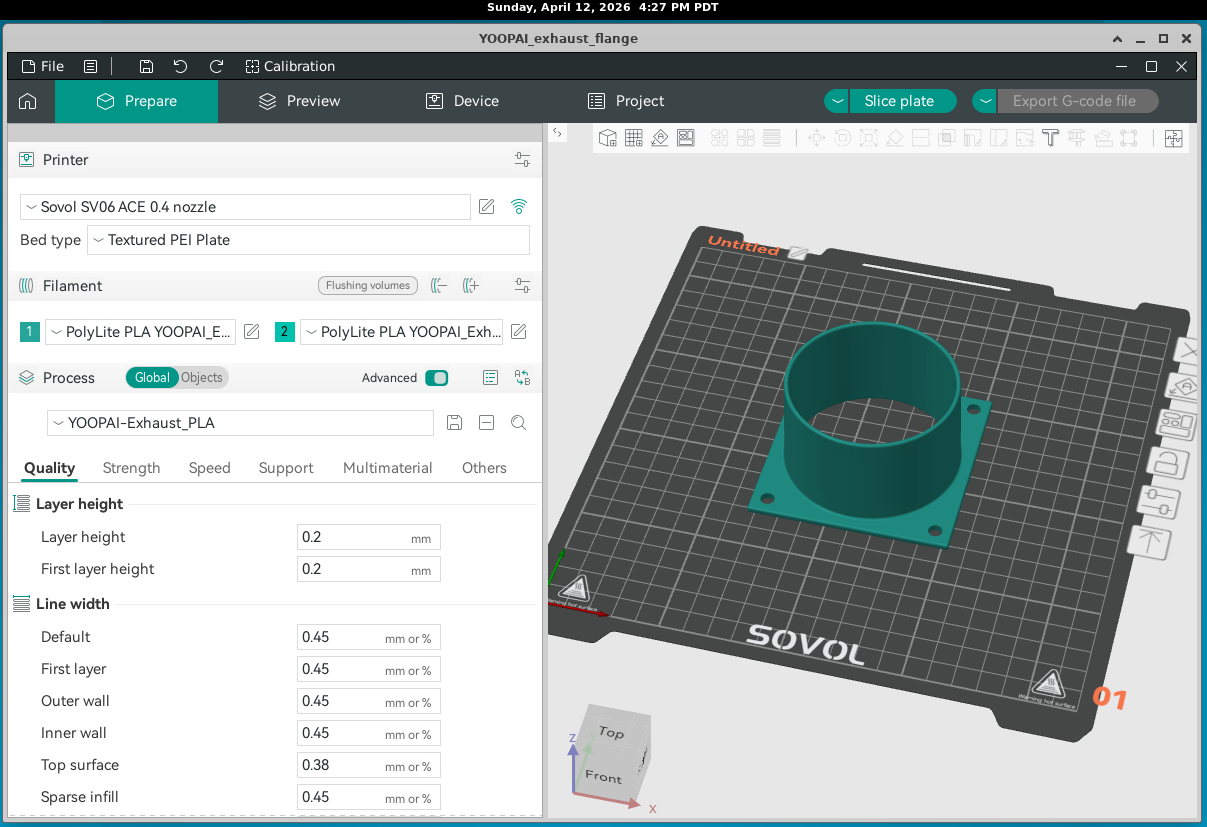Image resolution: width=1207 pixels, height=827 pixels.
Task: Expand the YOOPAI-Exhaust_PLA process preset dropdown
Action: (x=240, y=423)
